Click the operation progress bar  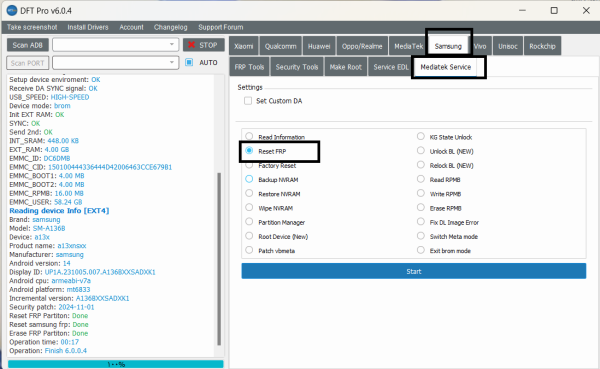tap(116, 364)
